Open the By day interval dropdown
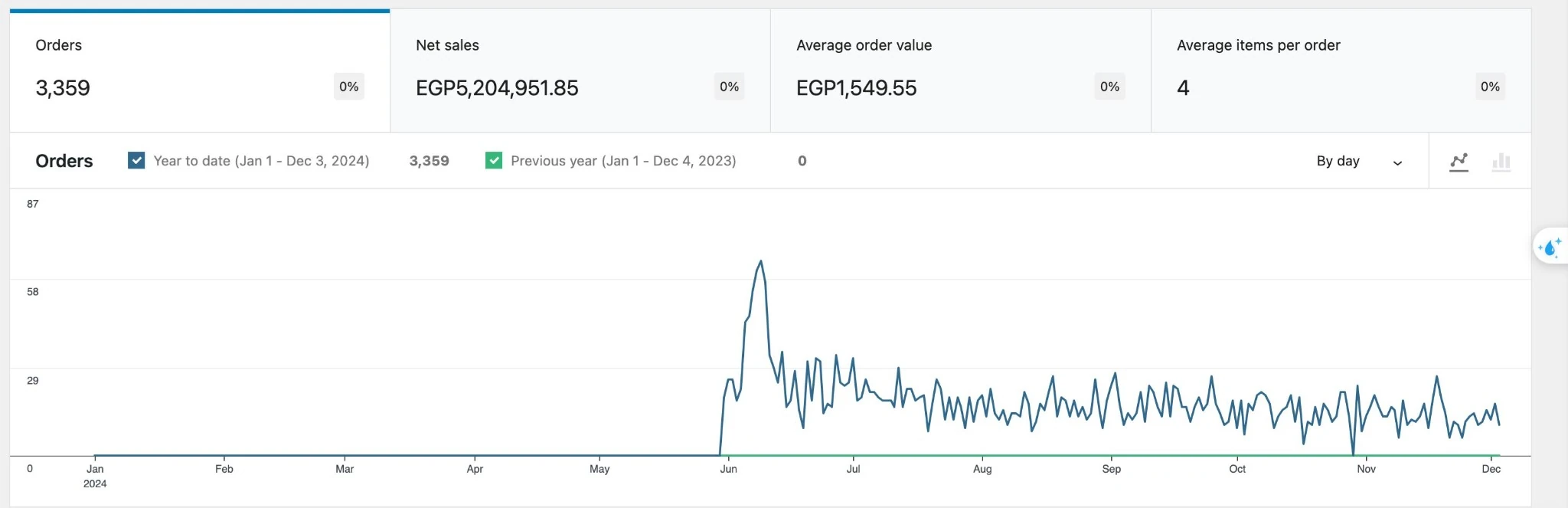The height and width of the screenshot is (508, 1568). coord(1359,161)
